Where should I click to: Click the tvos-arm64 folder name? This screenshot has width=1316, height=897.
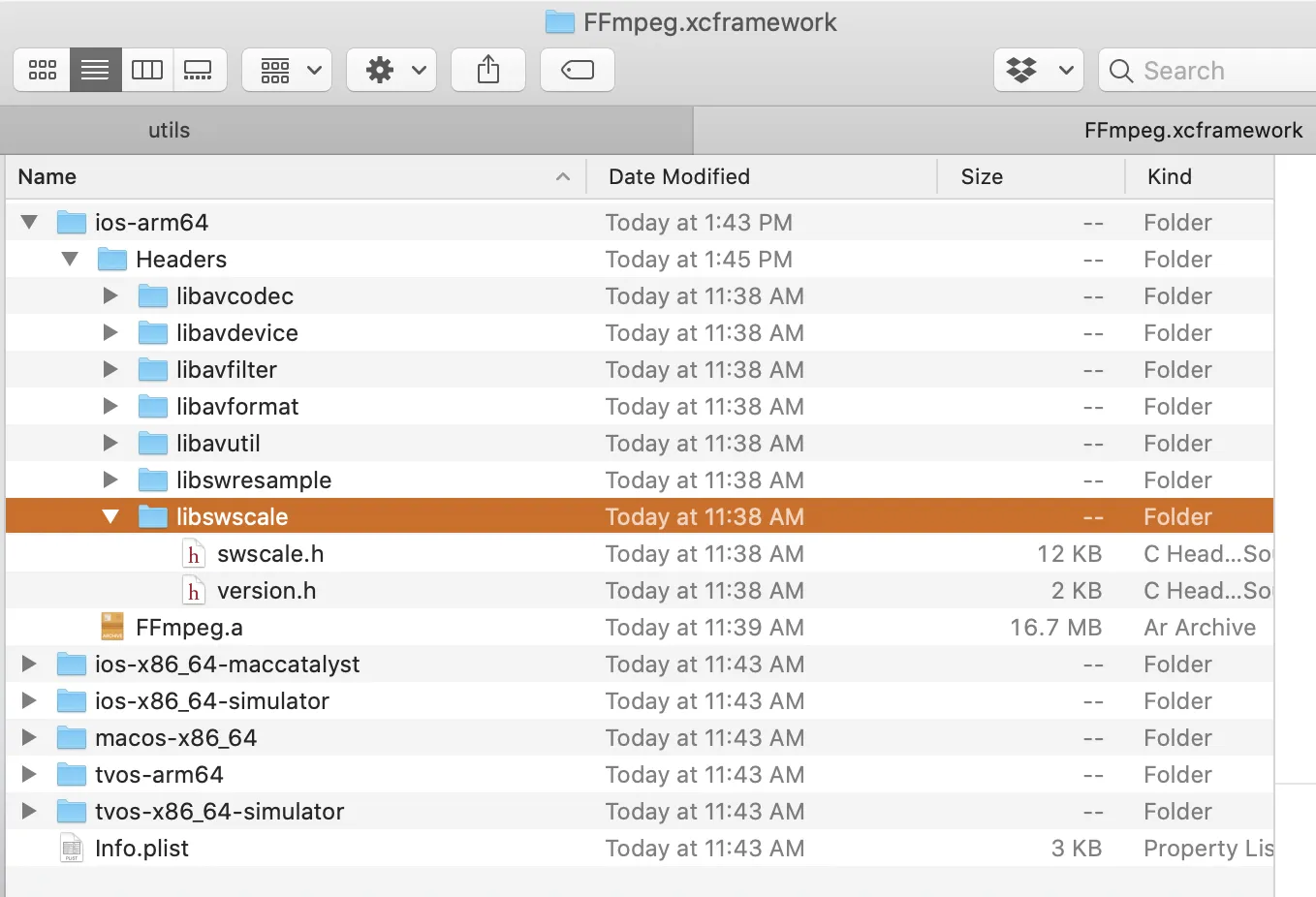click(159, 775)
